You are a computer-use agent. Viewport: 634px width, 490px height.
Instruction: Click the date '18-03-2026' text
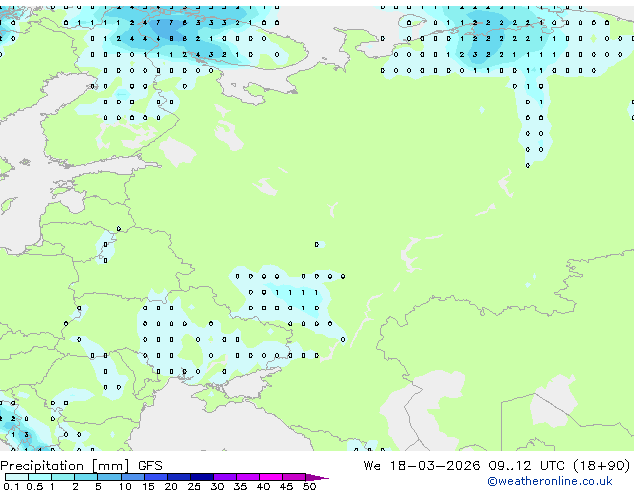(x=435, y=466)
